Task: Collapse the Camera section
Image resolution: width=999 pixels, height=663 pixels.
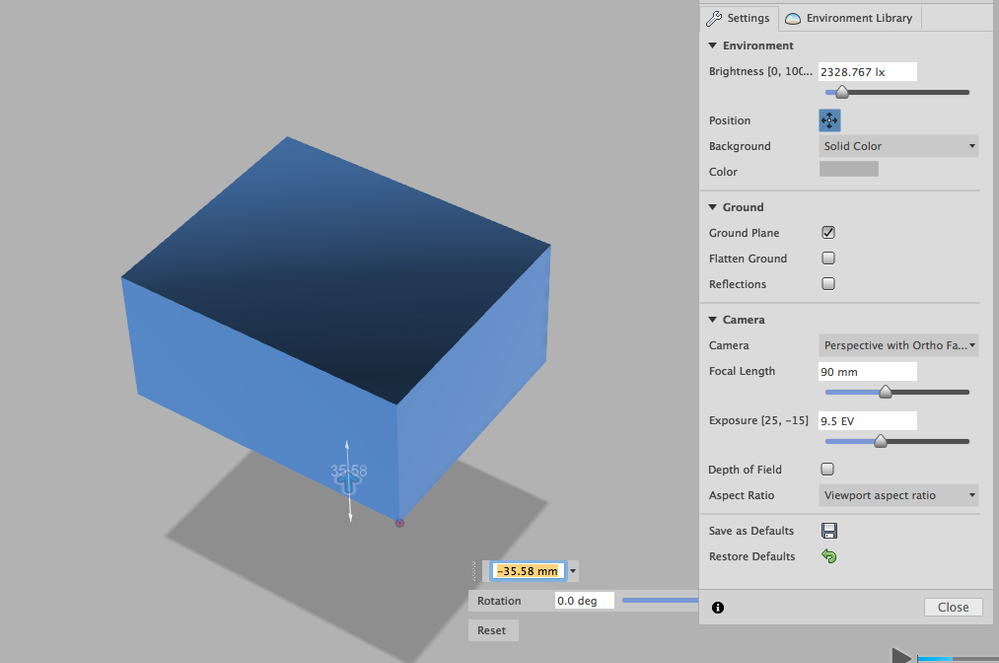Action: tap(713, 320)
